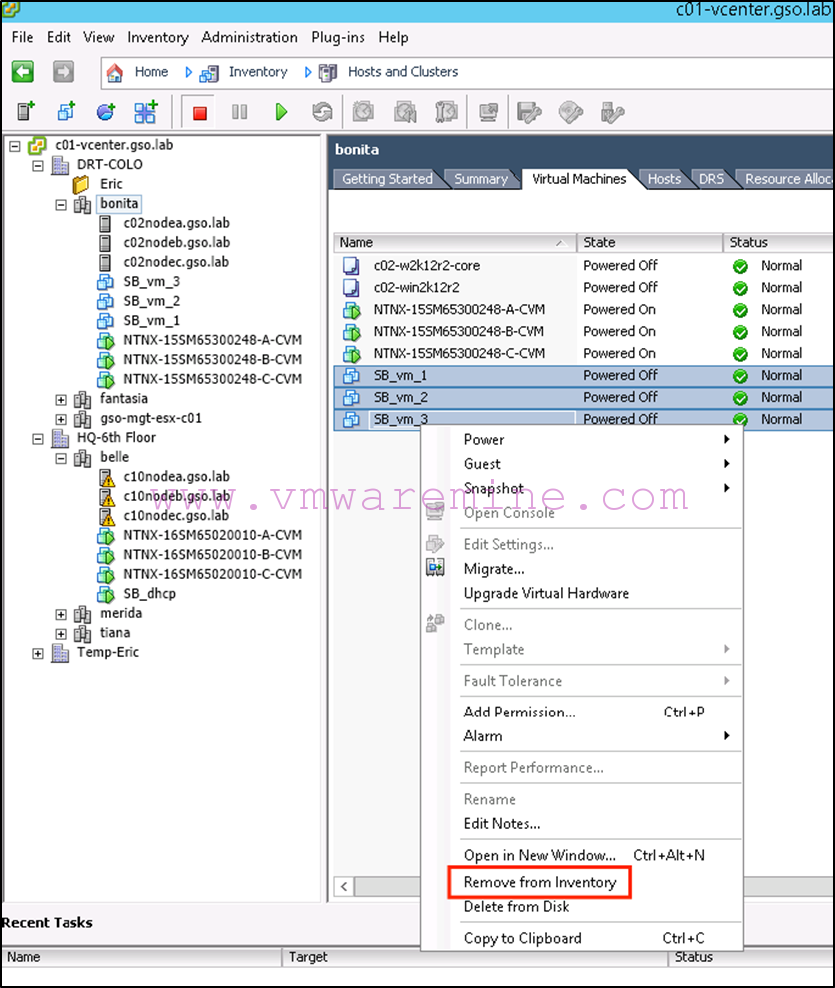Expand the gso-mgt-esx-c01 cluster node
Screen dimensions: 835x988
(61, 419)
